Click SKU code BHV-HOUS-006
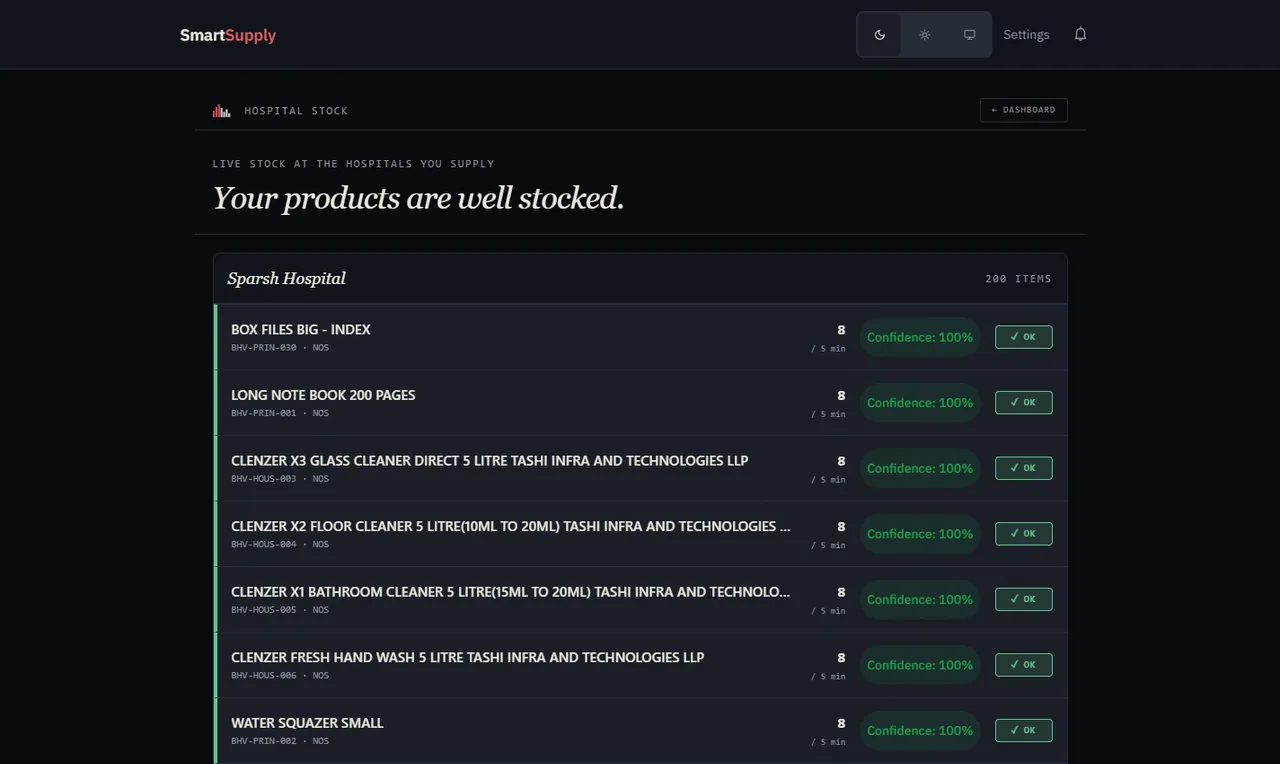Viewport: 1280px width, 764px height. (264, 676)
